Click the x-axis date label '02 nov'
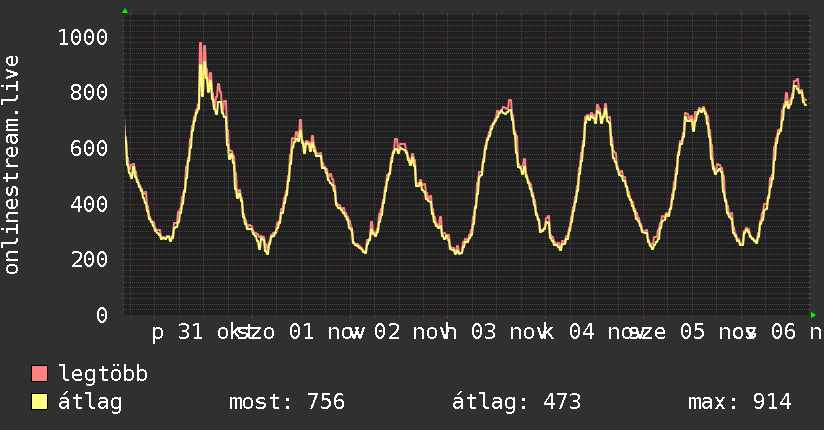This screenshot has width=824, height=430. 412,332
